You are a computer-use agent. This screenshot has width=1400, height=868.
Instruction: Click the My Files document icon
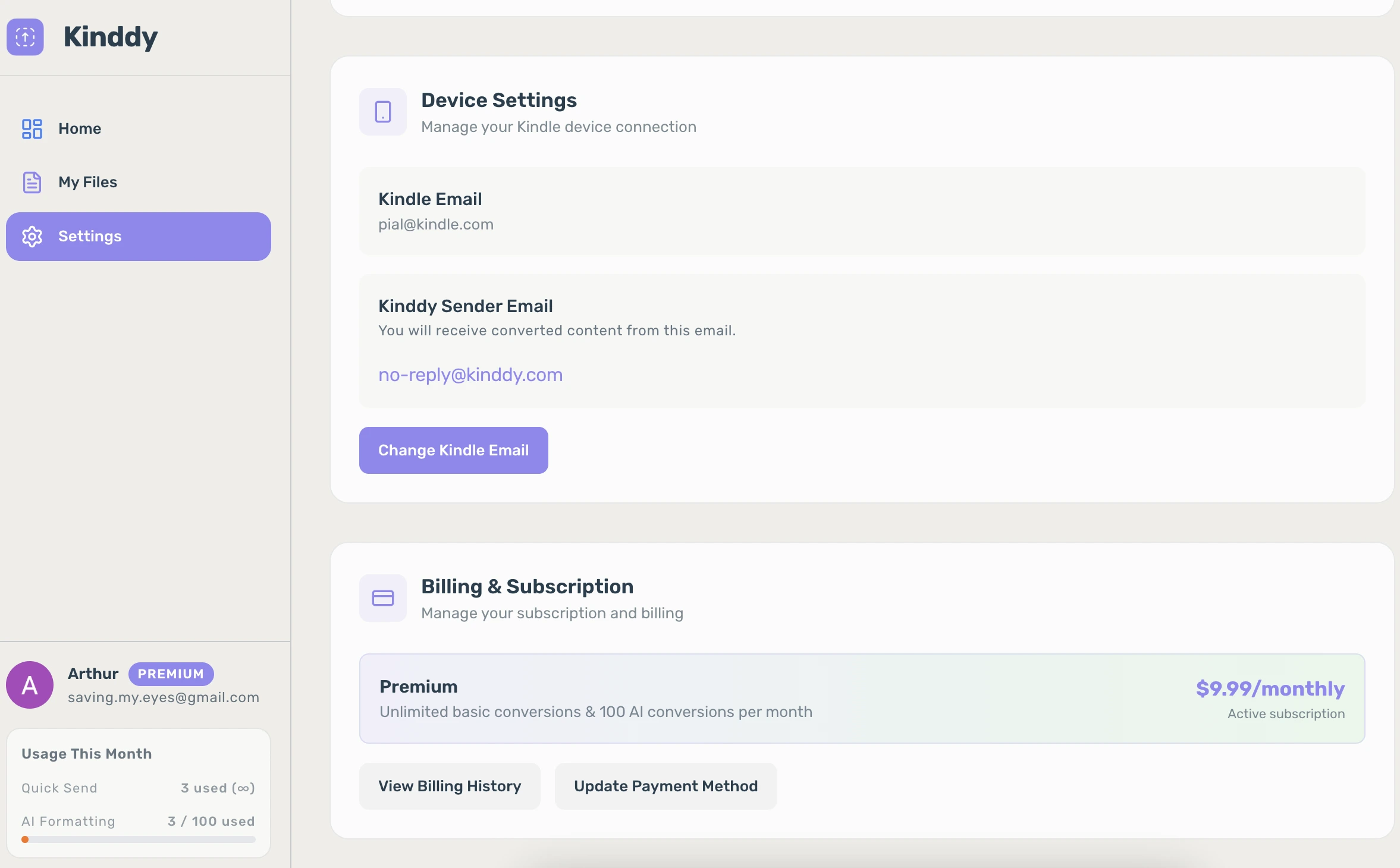(32, 182)
